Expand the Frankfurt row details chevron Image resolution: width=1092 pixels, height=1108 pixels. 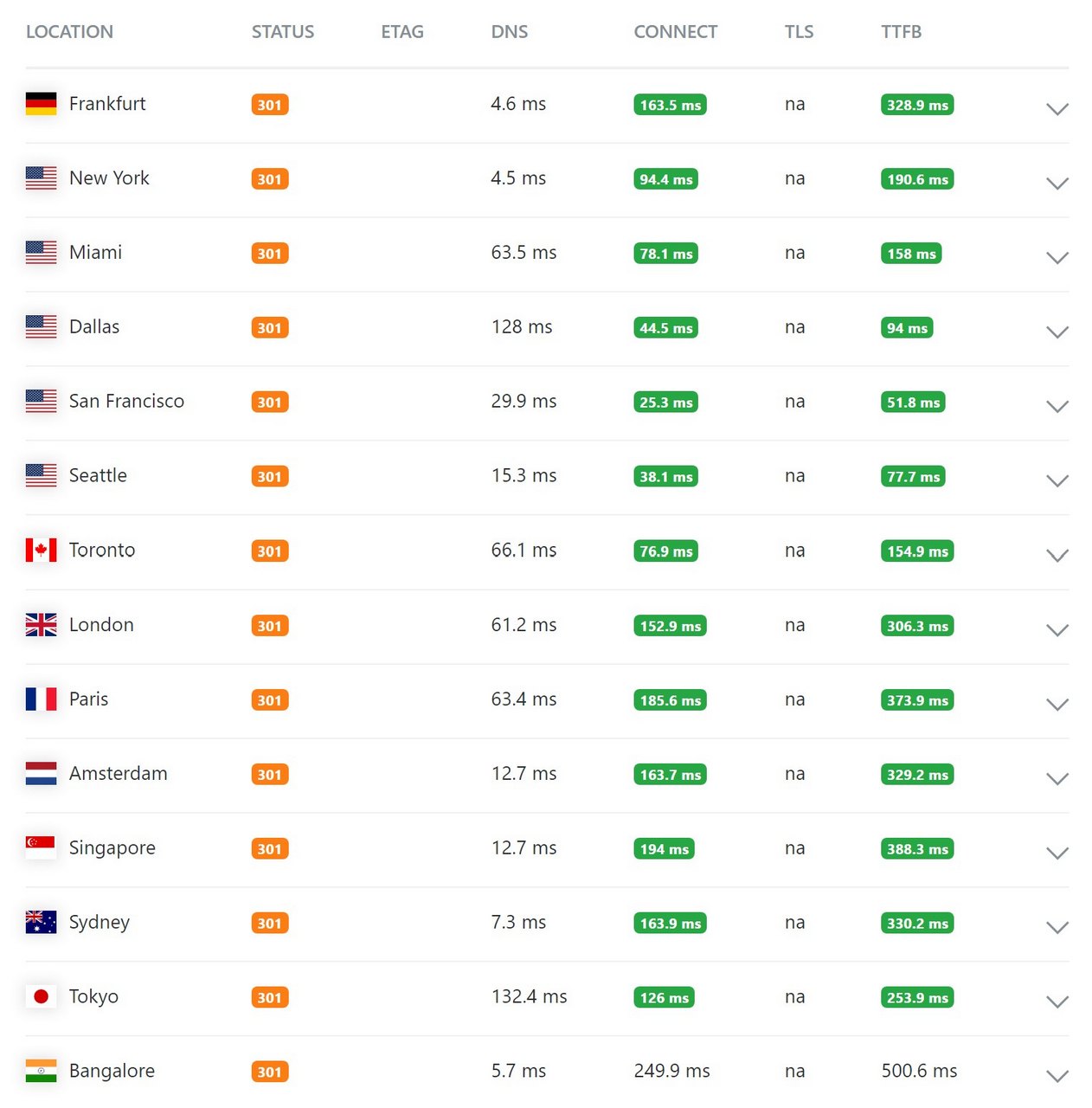coord(1057,109)
